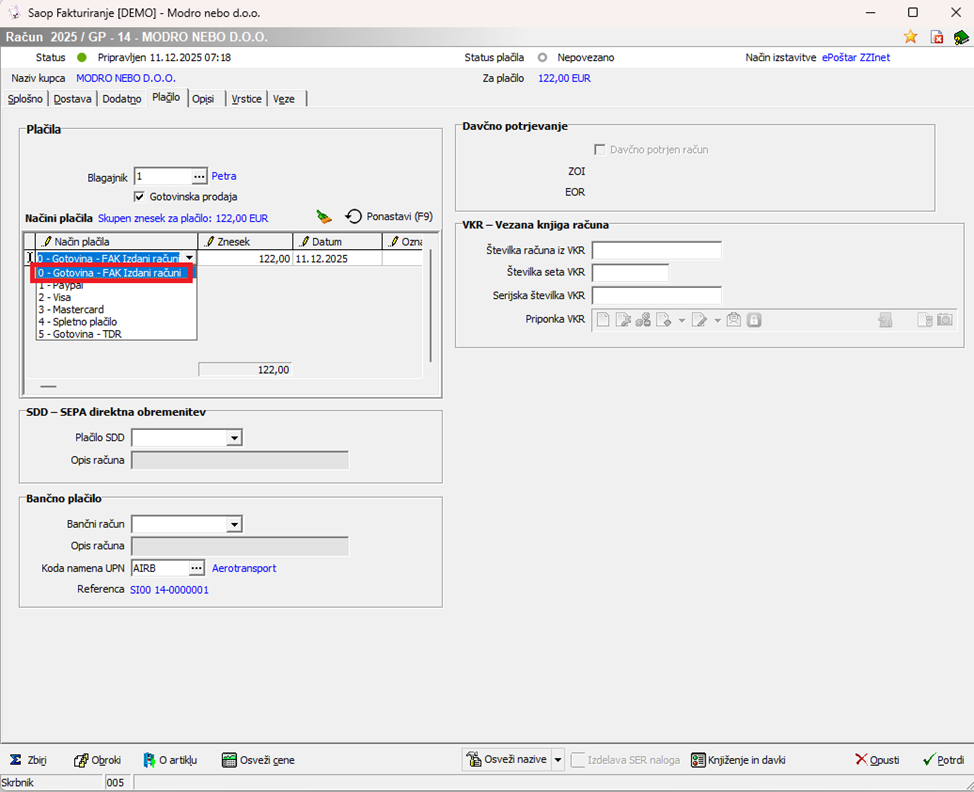Expand arrow right of document with diamond icon
974x792 pixels.
pyautogui.click(x=681, y=320)
